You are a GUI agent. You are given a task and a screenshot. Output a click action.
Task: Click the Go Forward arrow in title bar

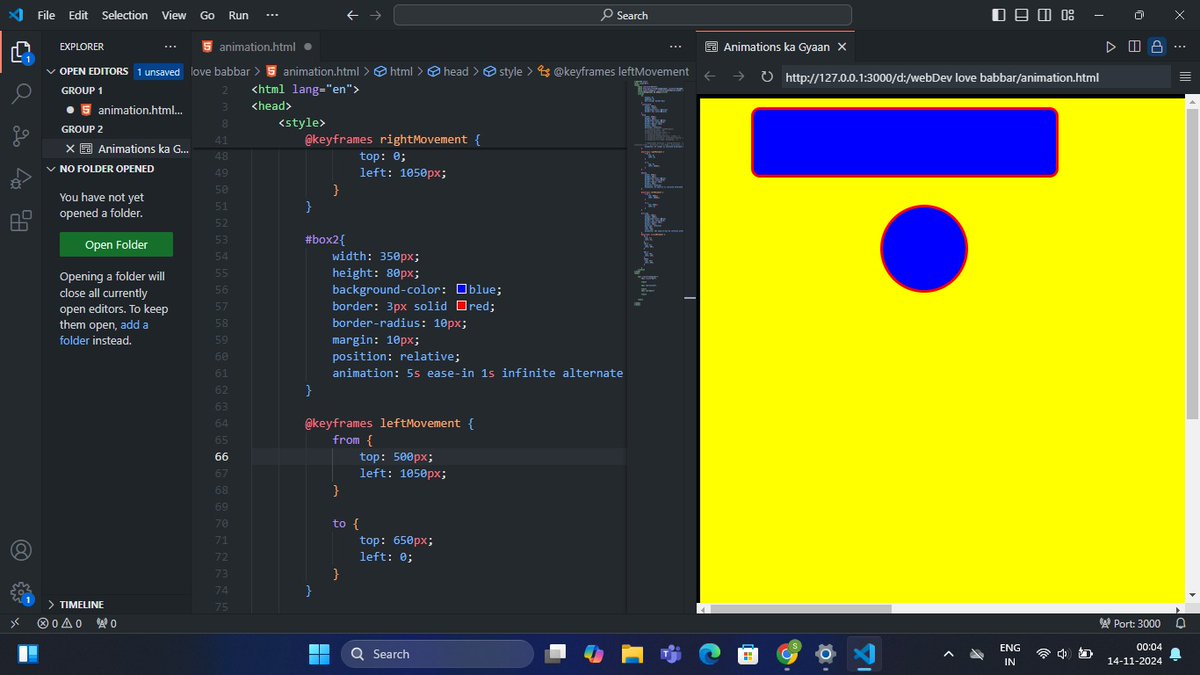[x=375, y=15]
